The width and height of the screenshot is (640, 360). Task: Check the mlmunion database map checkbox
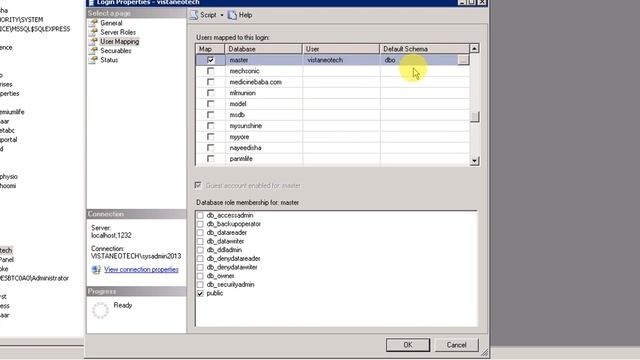211,93
